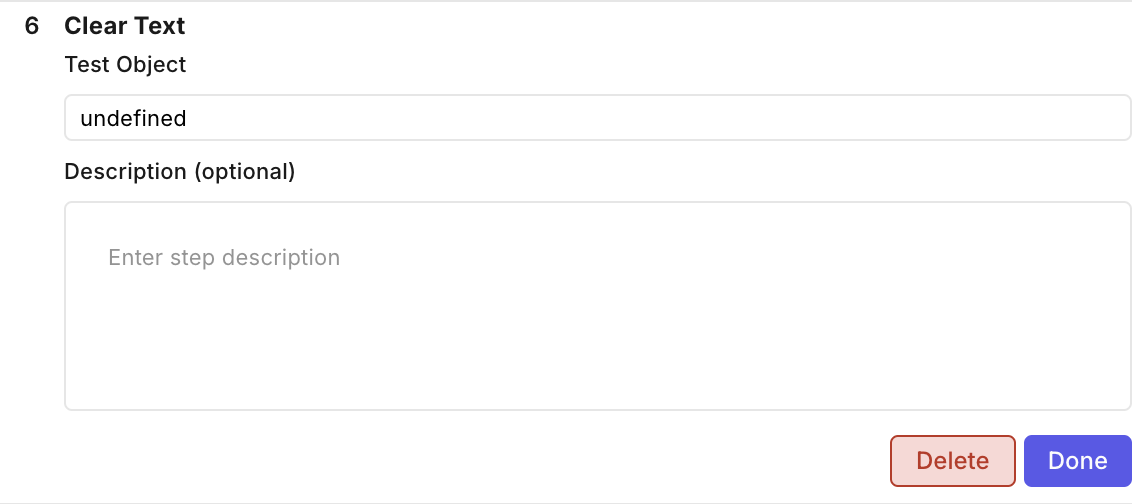1148x504 pixels.
Task: Click the word 'Text' in step title
Action: (160, 26)
